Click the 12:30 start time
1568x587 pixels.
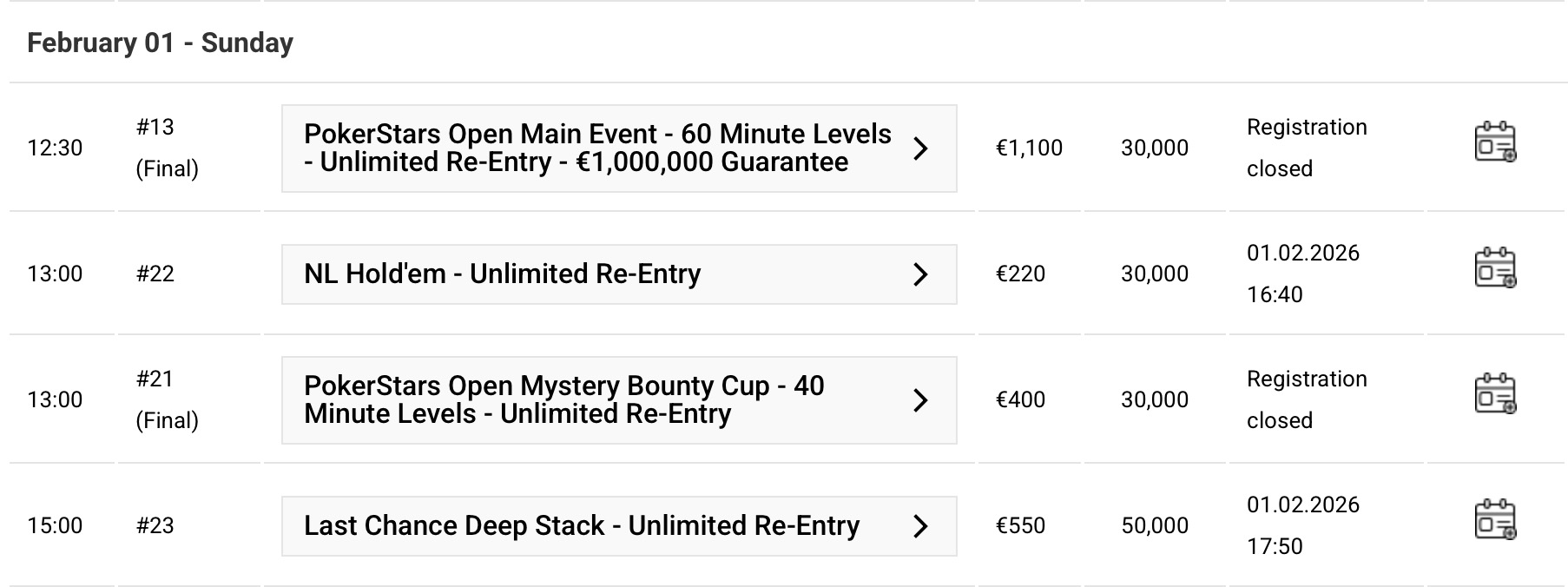click(55, 148)
